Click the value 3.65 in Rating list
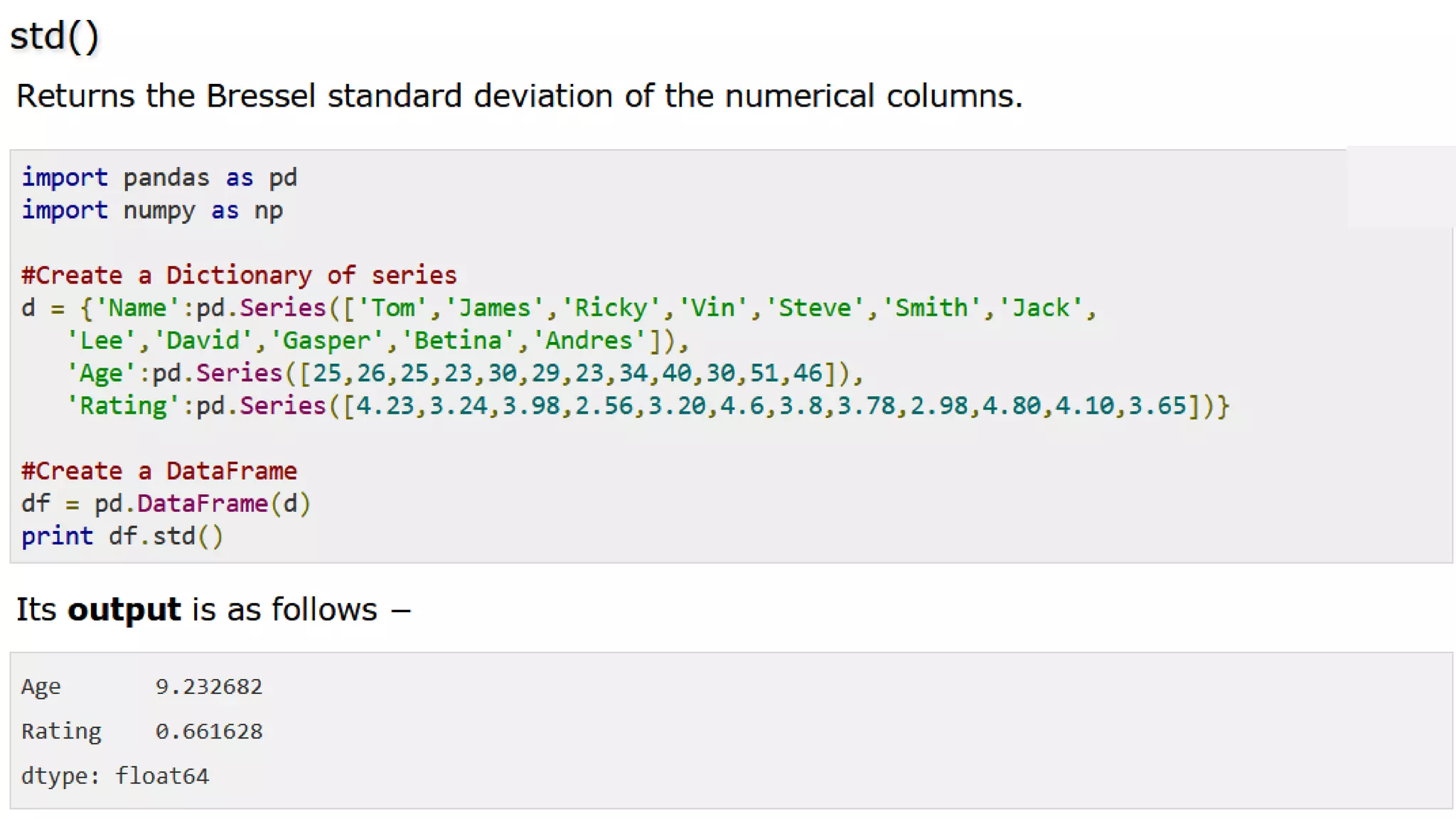Screen dimensions: 1456x819 coord(1157,406)
